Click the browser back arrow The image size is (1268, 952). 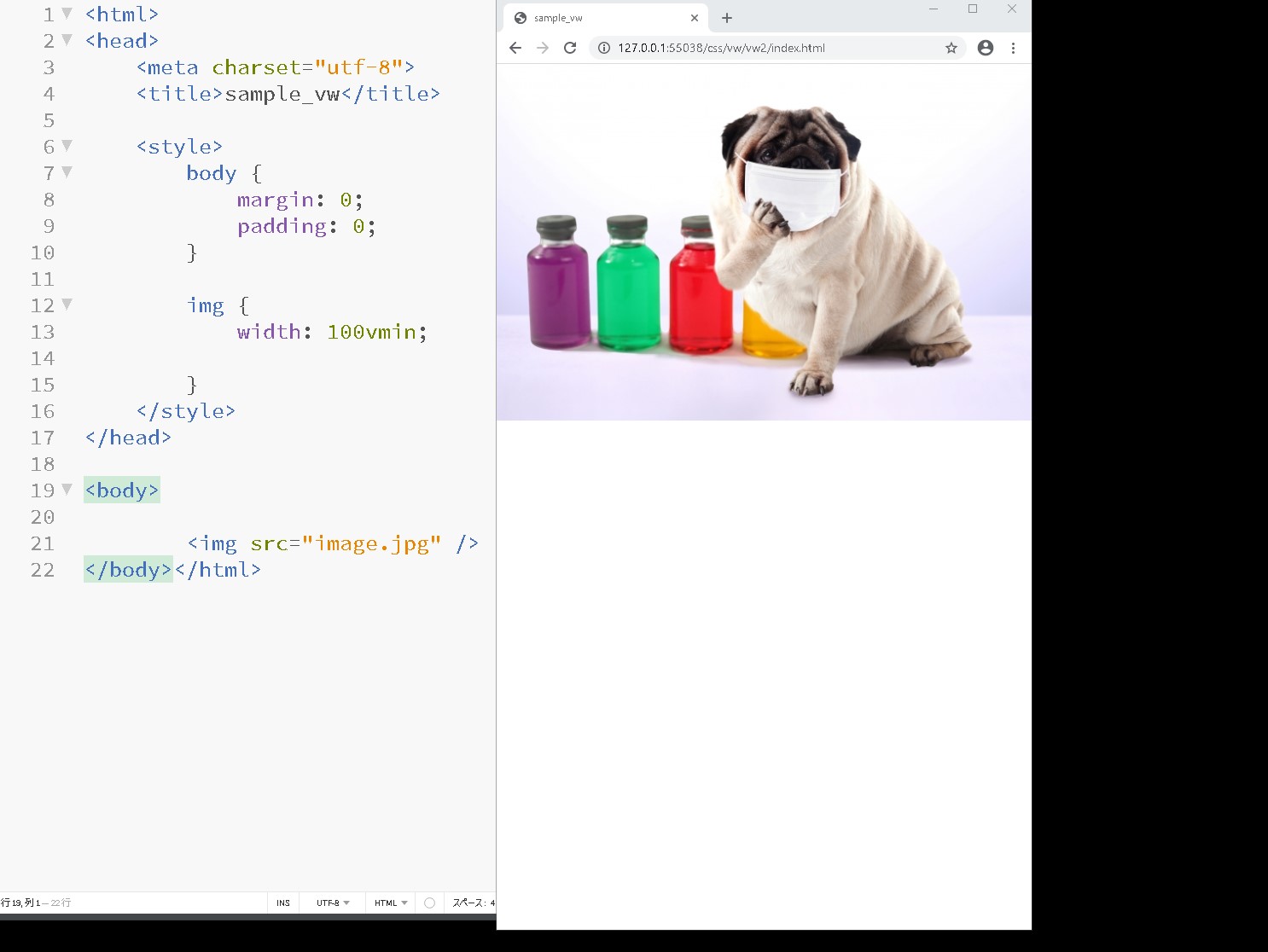point(515,48)
